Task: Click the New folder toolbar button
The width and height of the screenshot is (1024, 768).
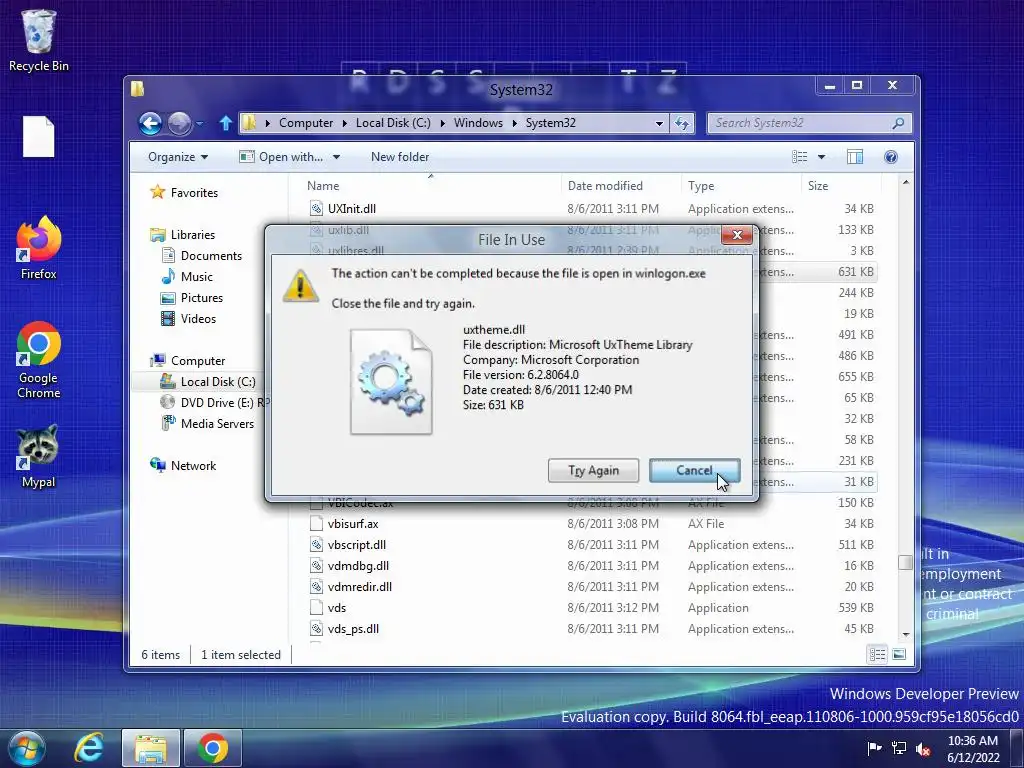Action: [400, 157]
